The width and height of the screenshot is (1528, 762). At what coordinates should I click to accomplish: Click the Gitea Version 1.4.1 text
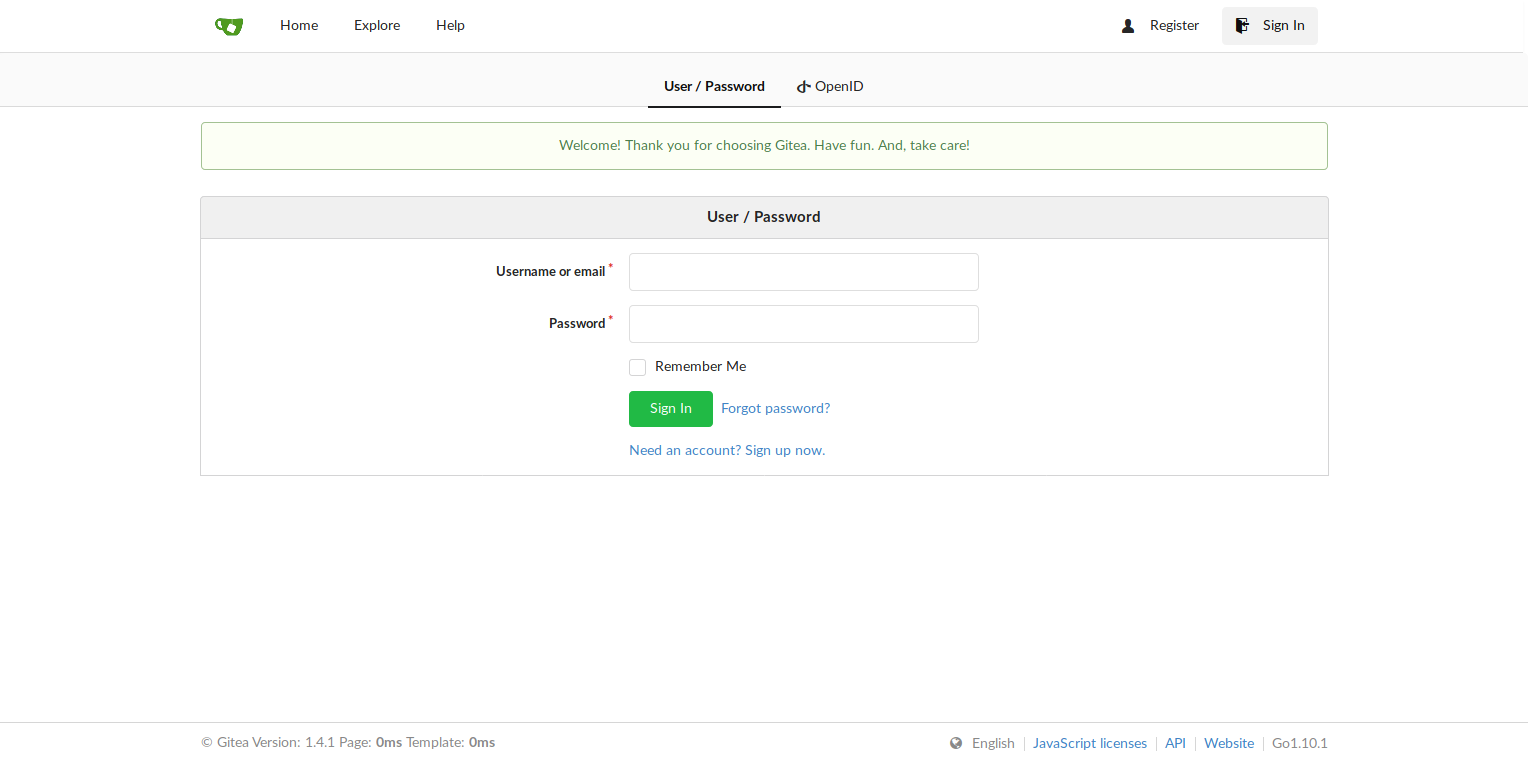coord(267,743)
